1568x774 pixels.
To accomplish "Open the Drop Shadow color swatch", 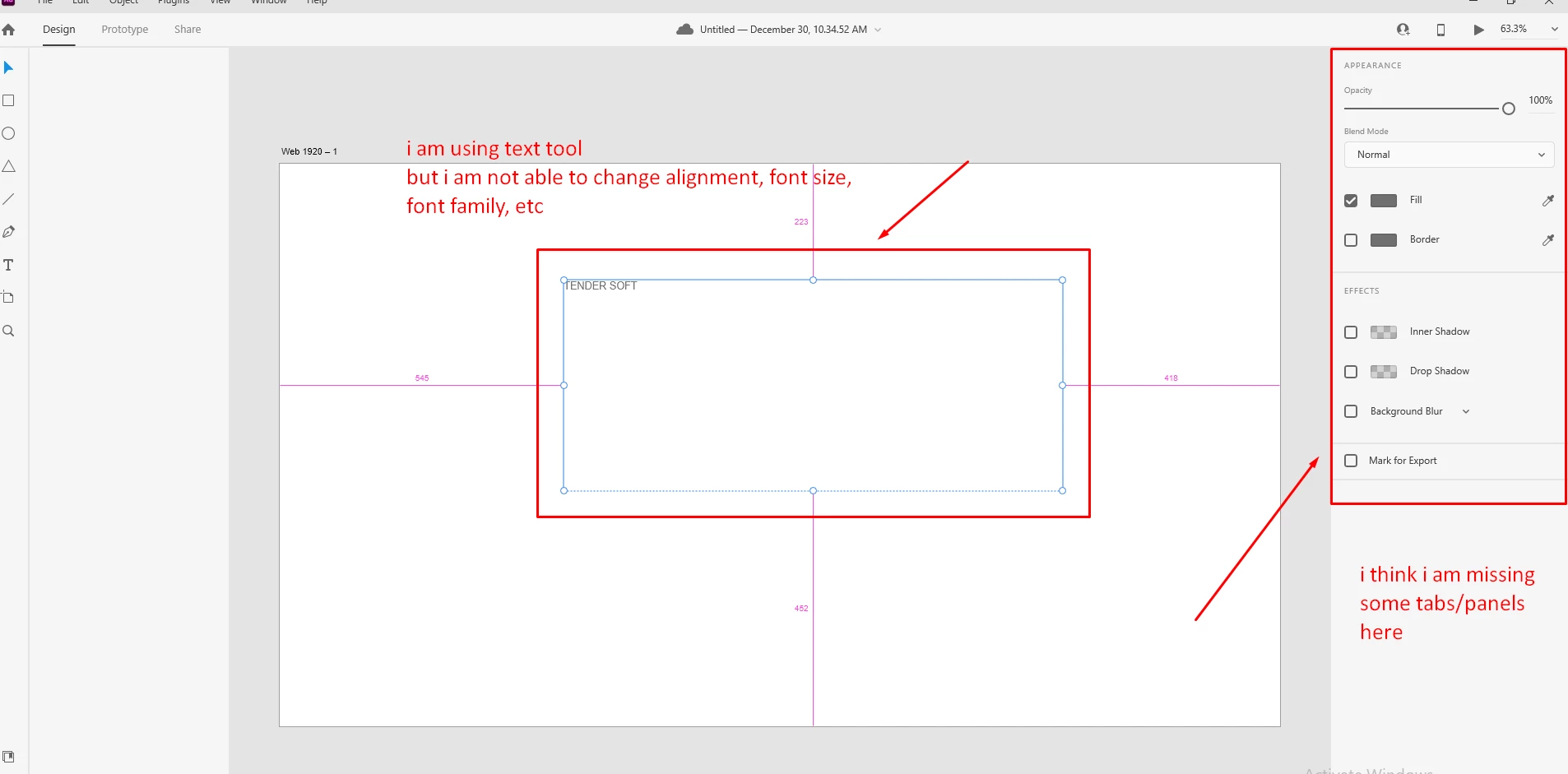I will (x=1384, y=372).
